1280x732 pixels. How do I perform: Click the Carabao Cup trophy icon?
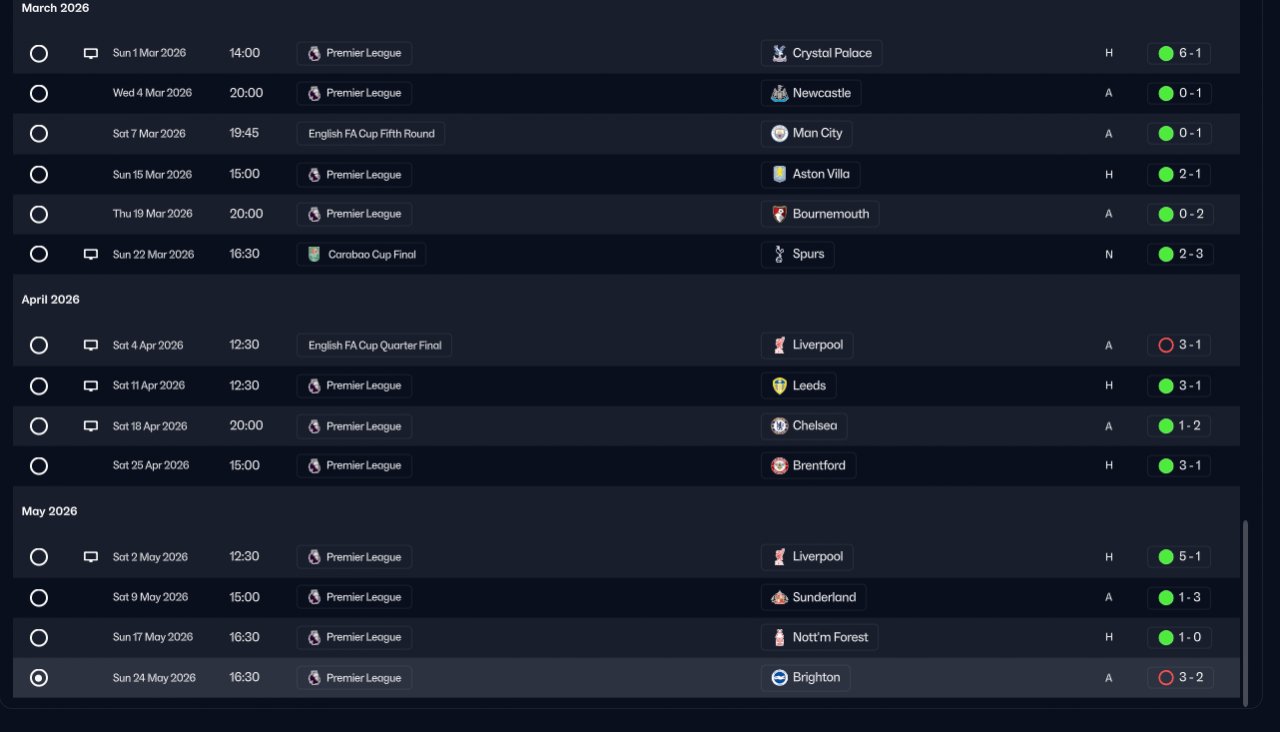[x=314, y=254]
